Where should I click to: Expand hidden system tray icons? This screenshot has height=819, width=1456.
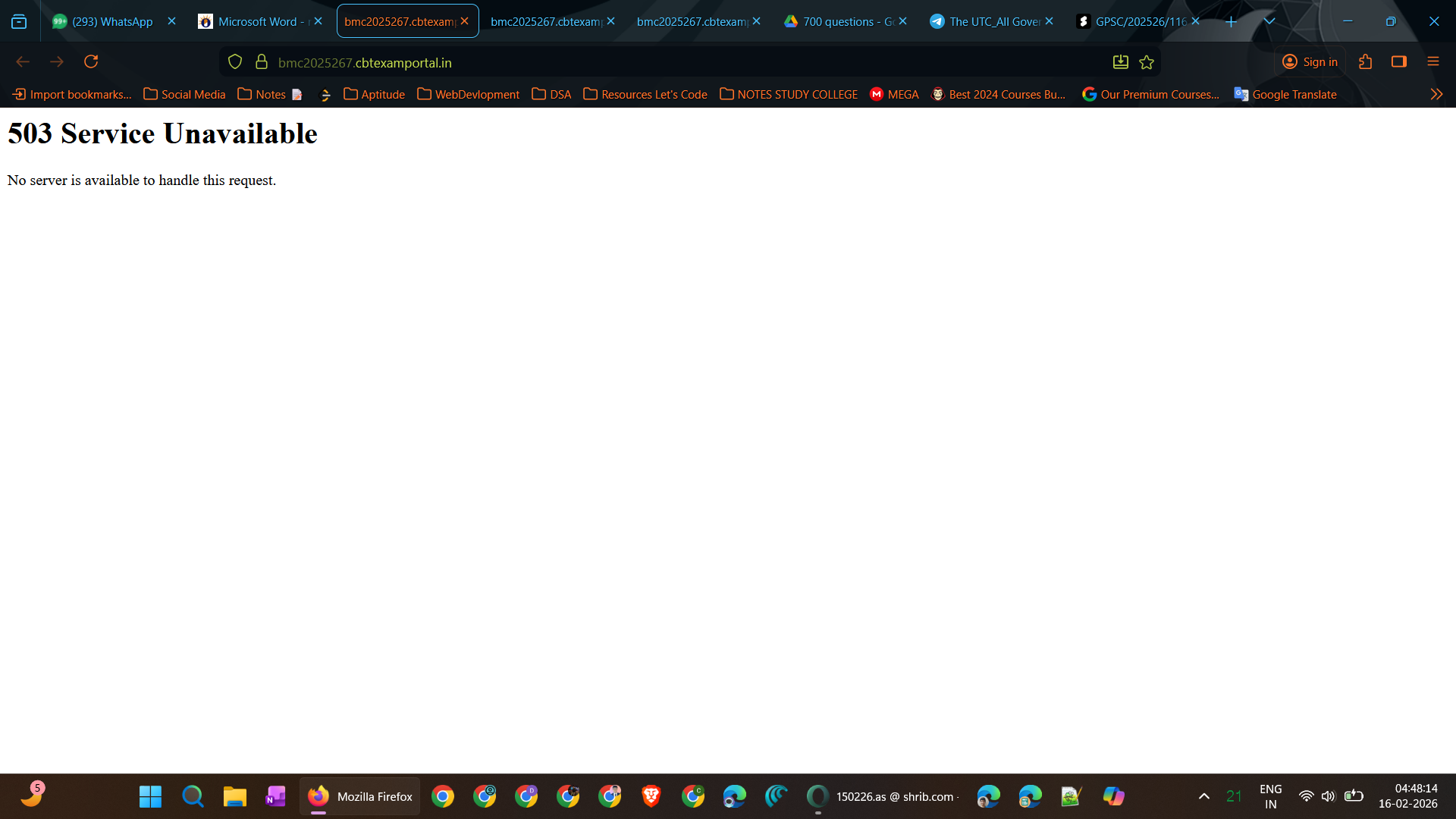[x=1204, y=796]
